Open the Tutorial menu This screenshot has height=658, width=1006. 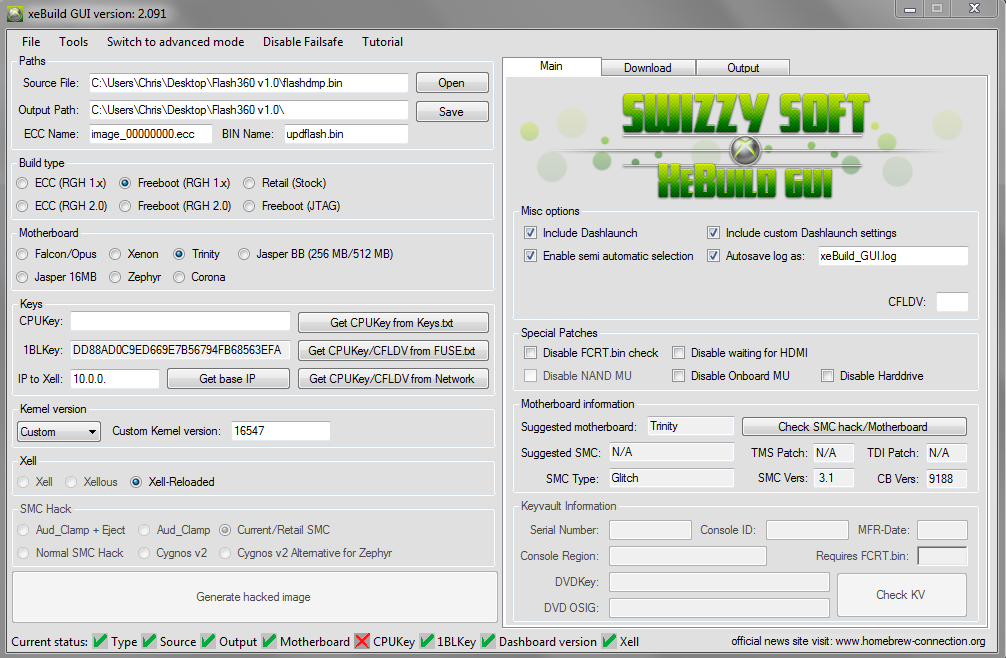tap(382, 42)
